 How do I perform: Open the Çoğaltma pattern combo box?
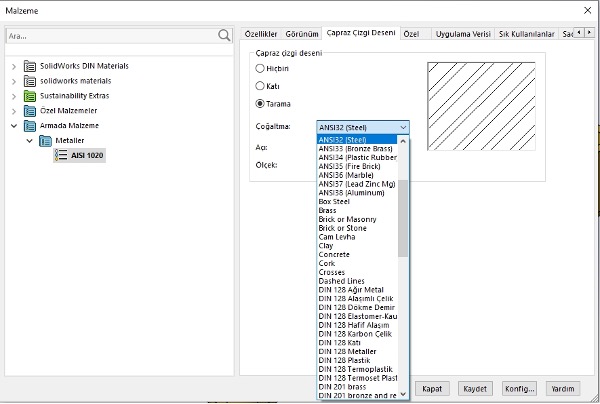coord(363,127)
